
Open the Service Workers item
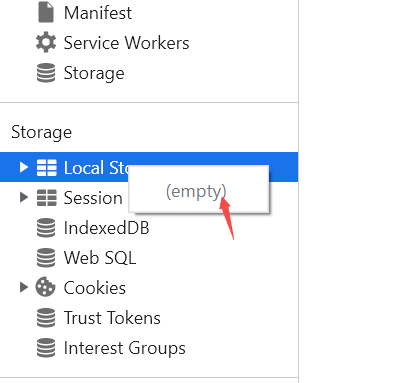(127, 43)
